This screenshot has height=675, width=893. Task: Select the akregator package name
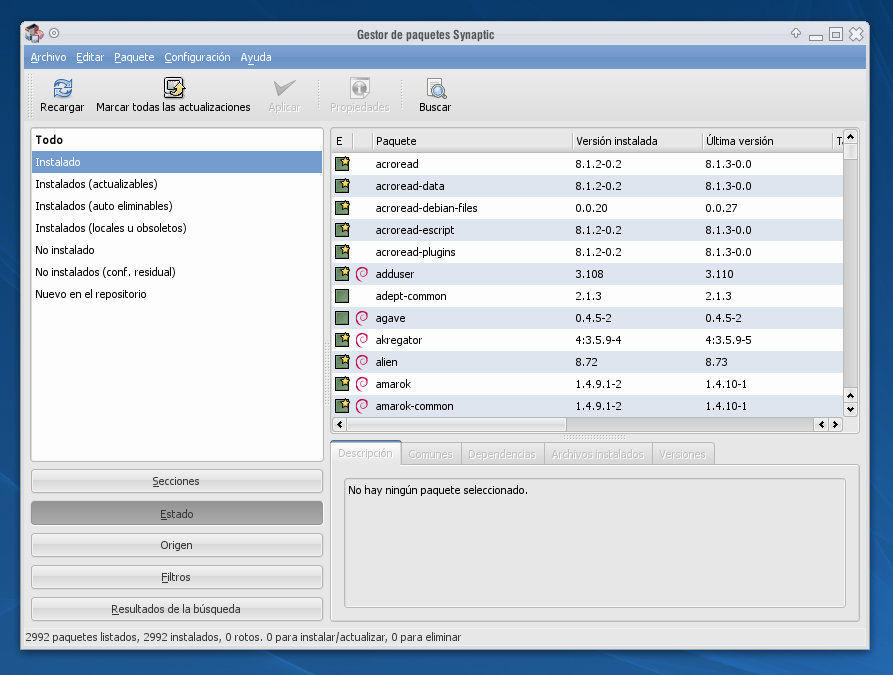399,340
